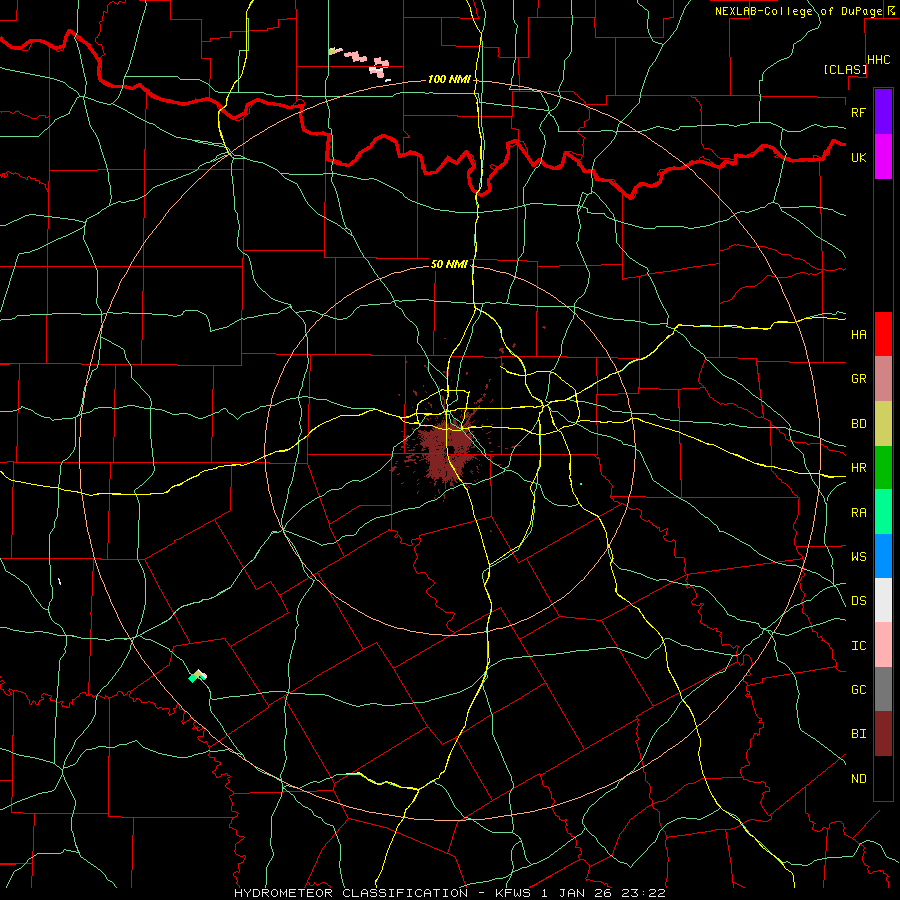This screenshot has width=900, height=900.
Task: Click the "HA" legend label
Action: pos(858,334)
